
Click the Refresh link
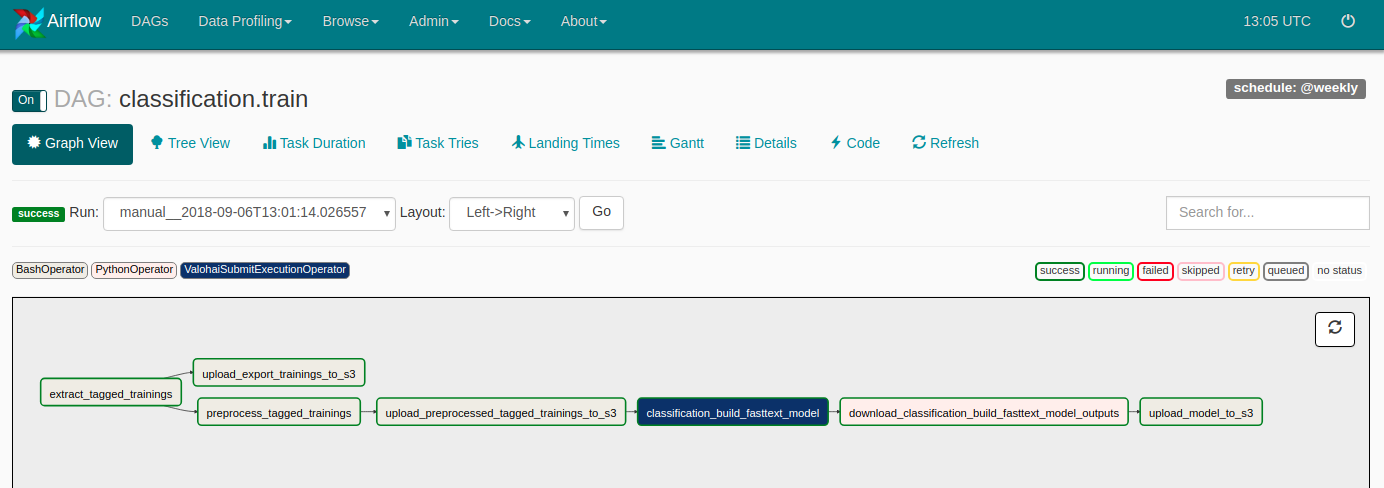point(945,143)
